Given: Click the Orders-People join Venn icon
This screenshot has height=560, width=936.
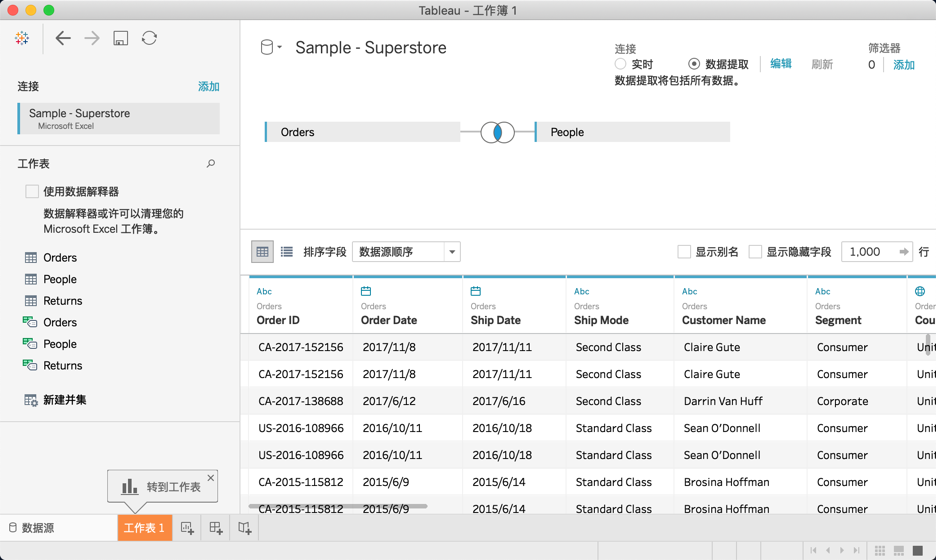Looking at the screenshot, I should pyautogui.click(x=497, y=132).
